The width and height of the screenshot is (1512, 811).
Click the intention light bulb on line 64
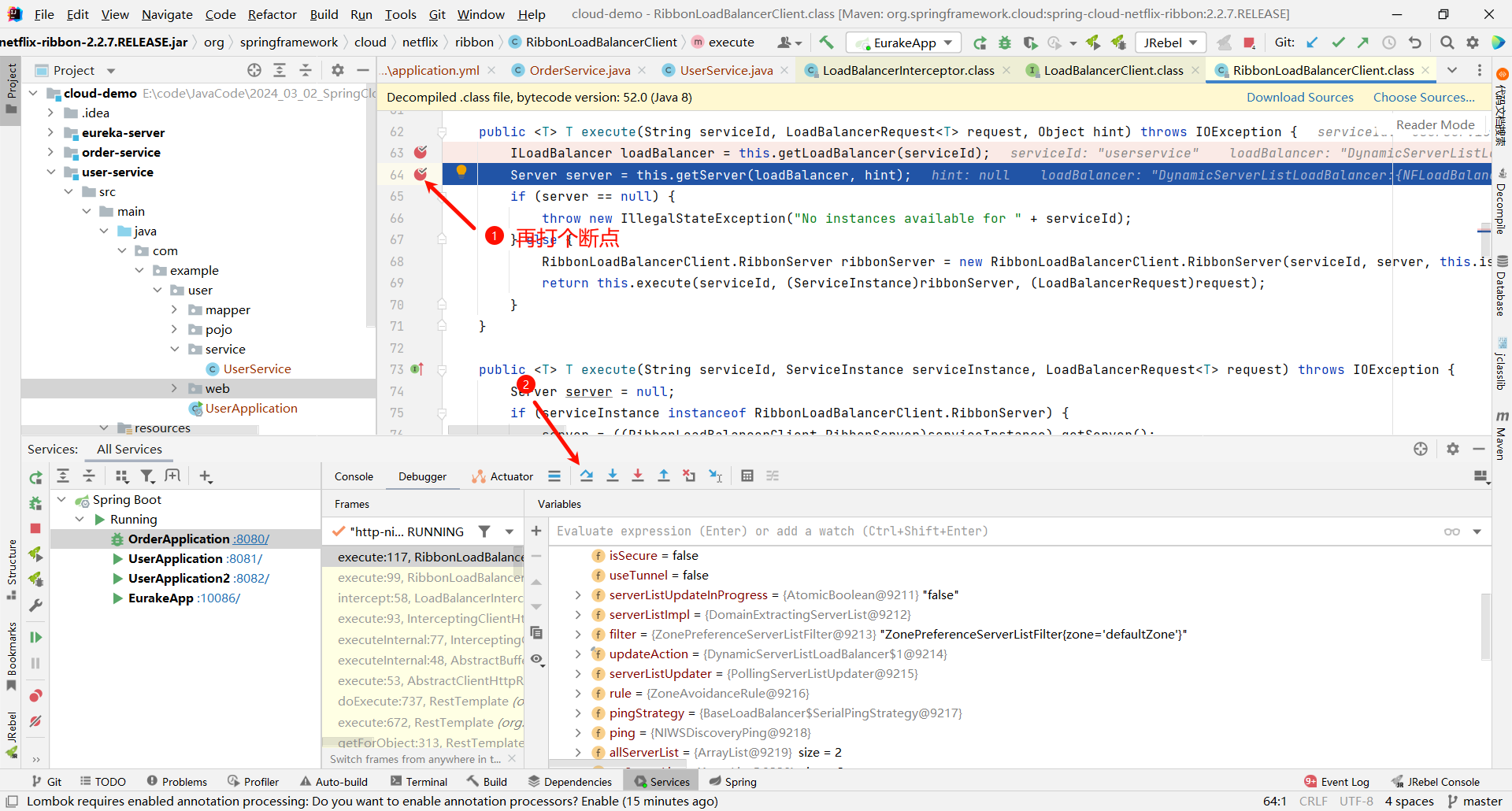click(x=461, y=172)
